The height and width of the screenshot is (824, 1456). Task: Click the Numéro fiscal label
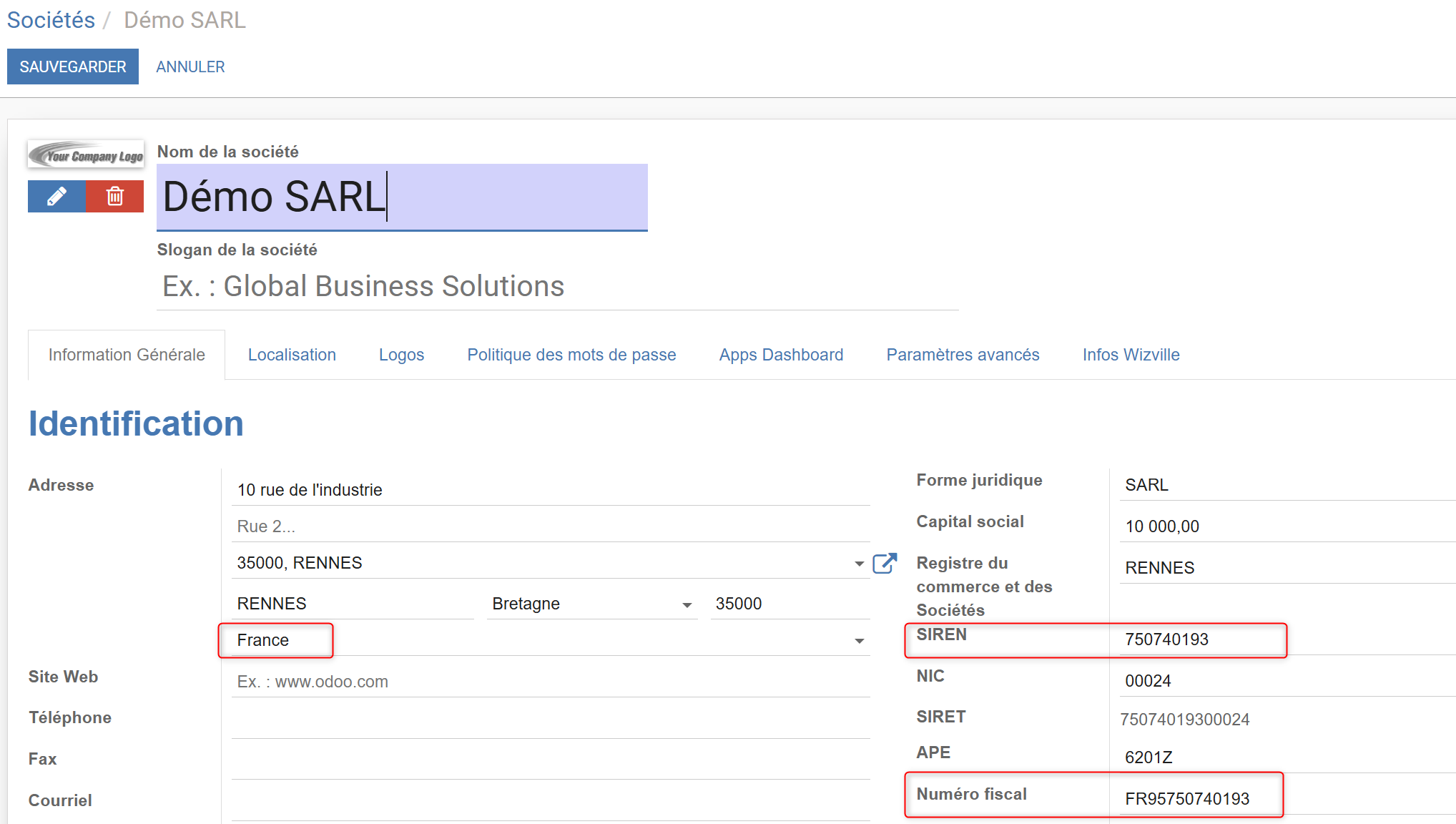(x=971, y=794)
